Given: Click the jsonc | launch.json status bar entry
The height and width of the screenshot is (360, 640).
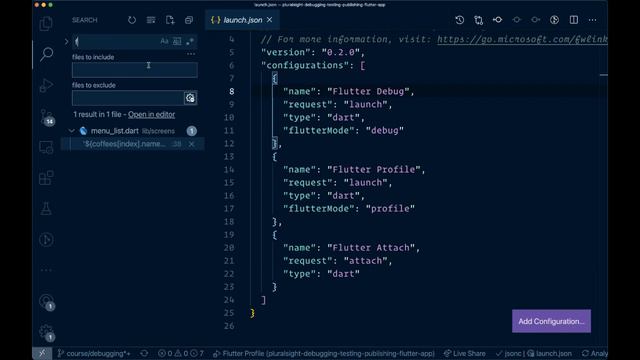Looking at the screenshot, I should click(533, 353).
